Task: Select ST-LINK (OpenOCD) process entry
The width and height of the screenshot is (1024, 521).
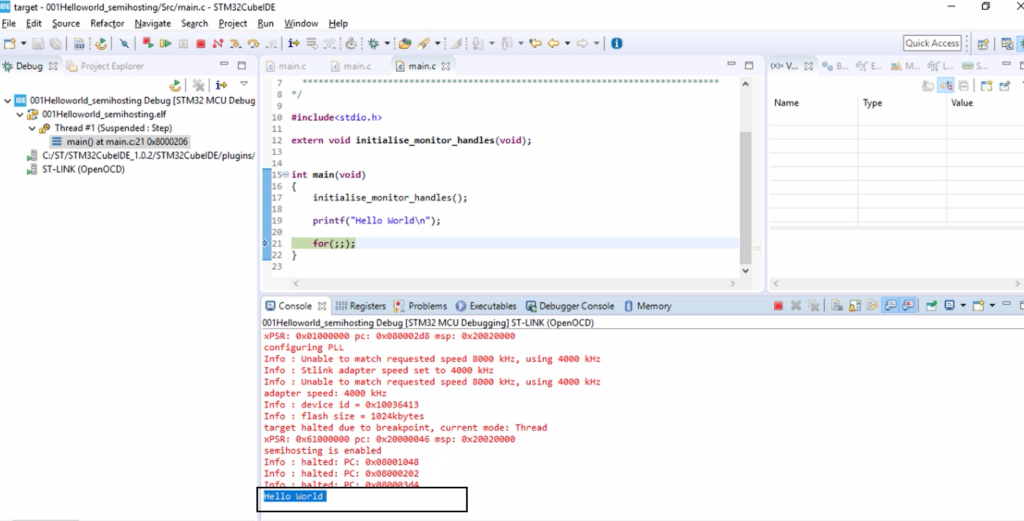Action: [x=75, y=169]
